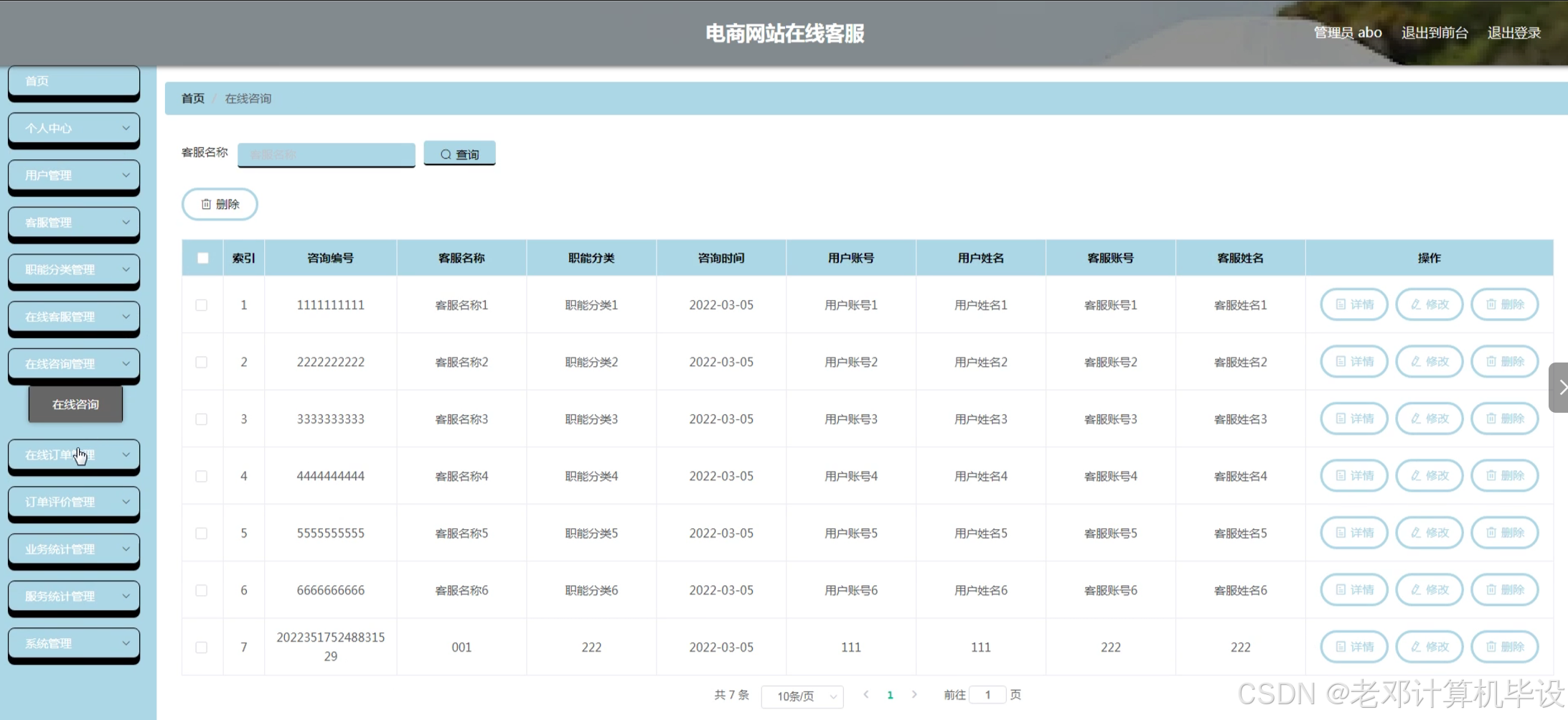This screenshot has width=1568, height=720.
Task: Delete the 客服名称4 row with its 删除 button
Action: click(x=1505, y=476)
